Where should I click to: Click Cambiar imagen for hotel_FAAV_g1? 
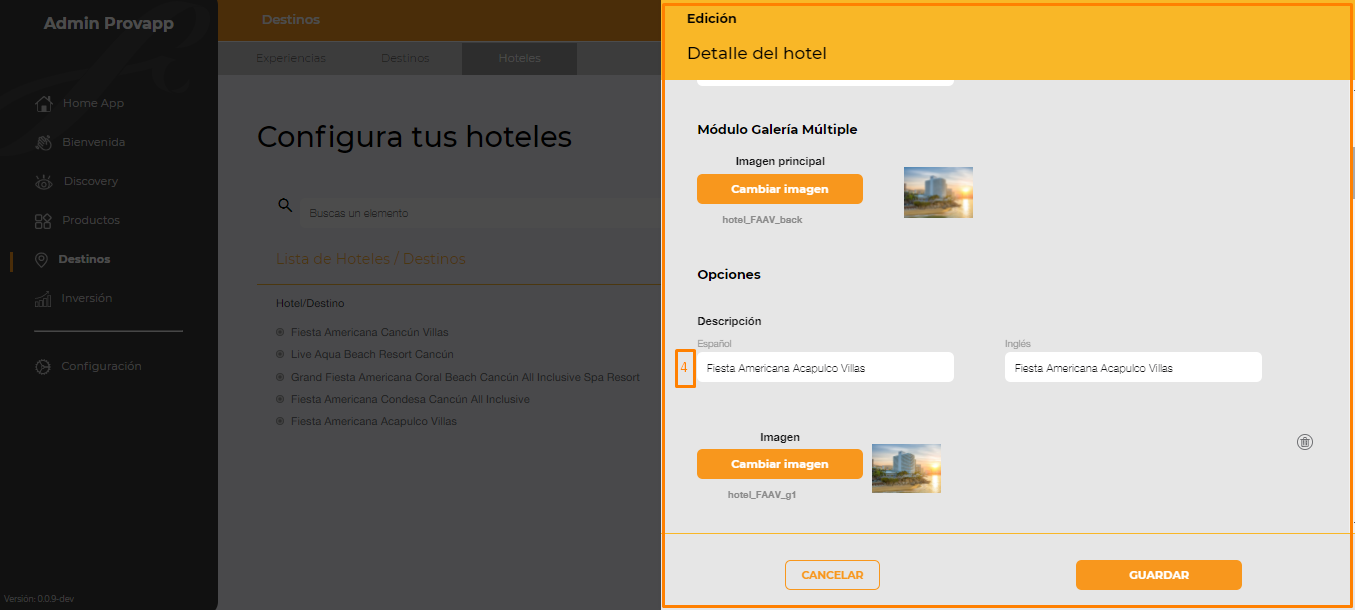click(x=780, y=464)
